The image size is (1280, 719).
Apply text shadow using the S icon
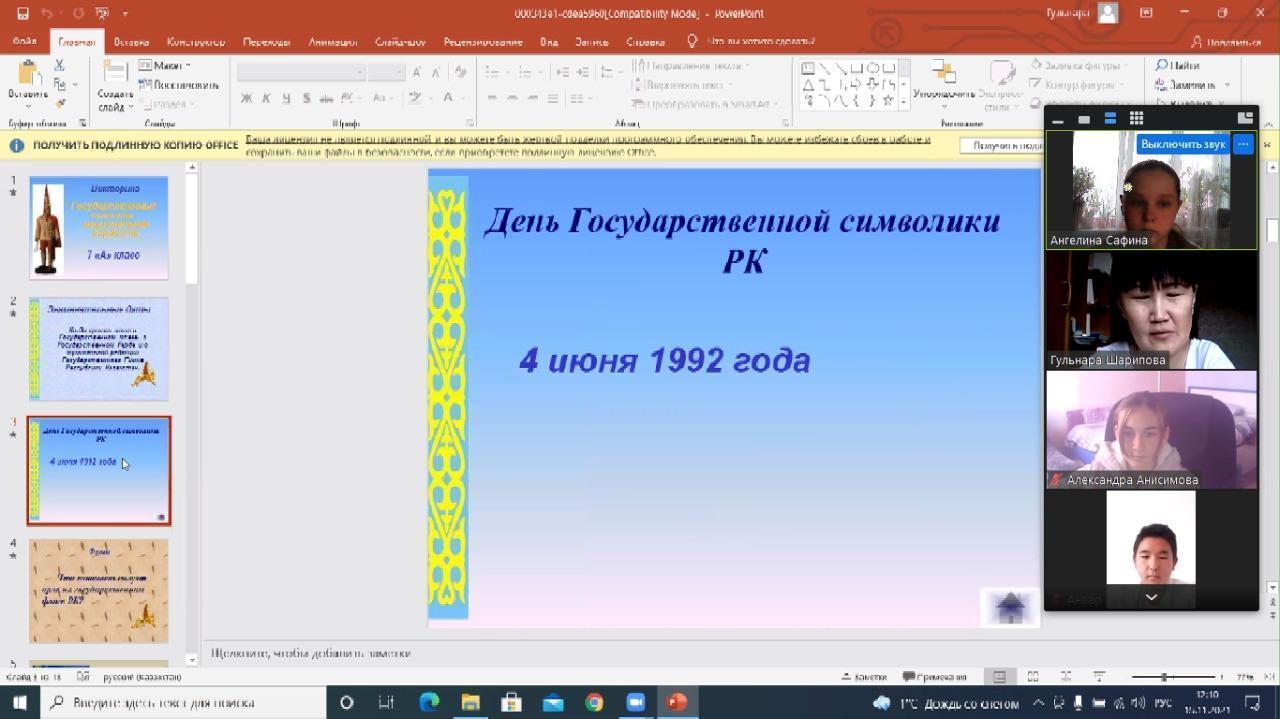[307, 97]
